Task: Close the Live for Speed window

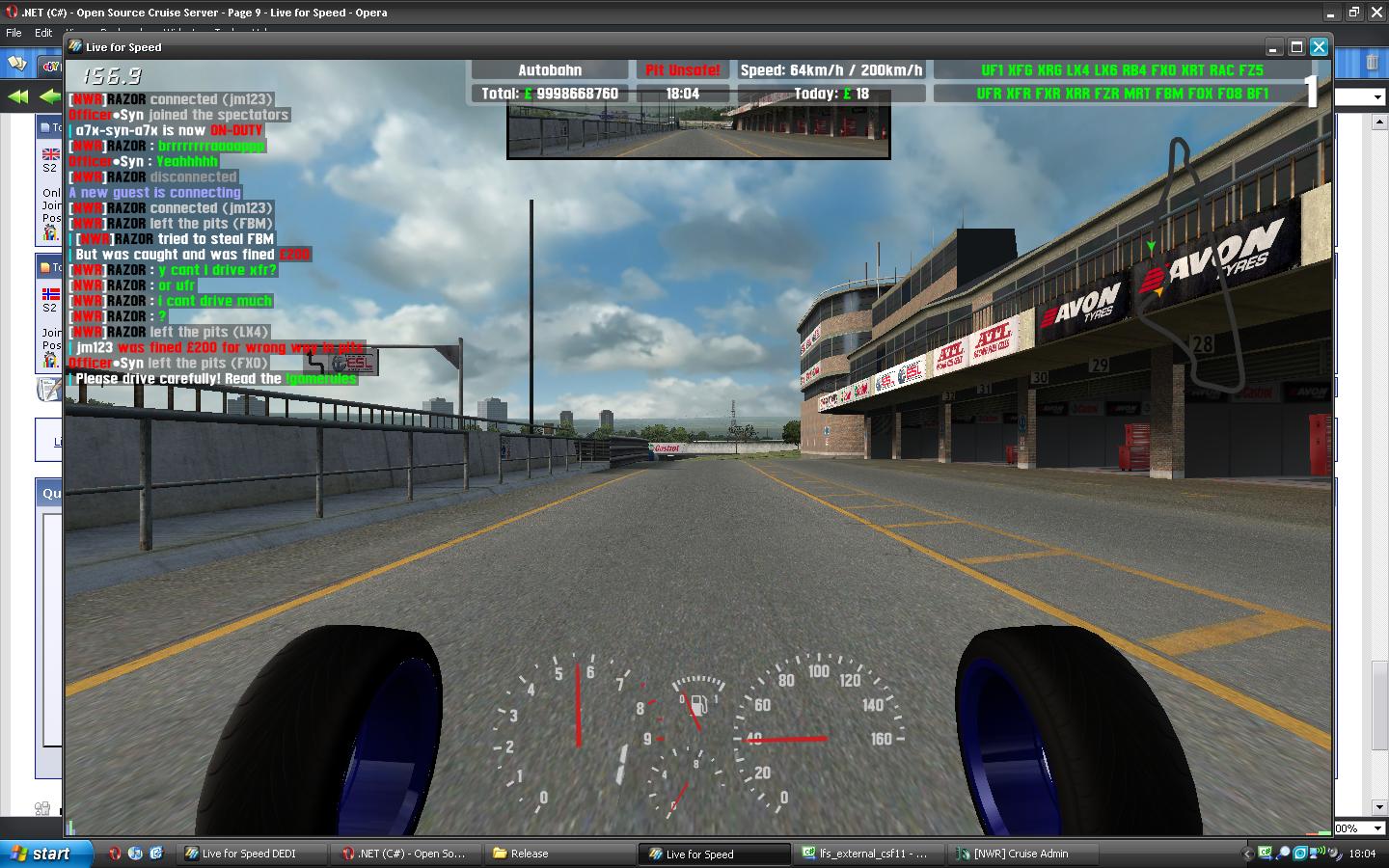Action: tap(1320, 46)
